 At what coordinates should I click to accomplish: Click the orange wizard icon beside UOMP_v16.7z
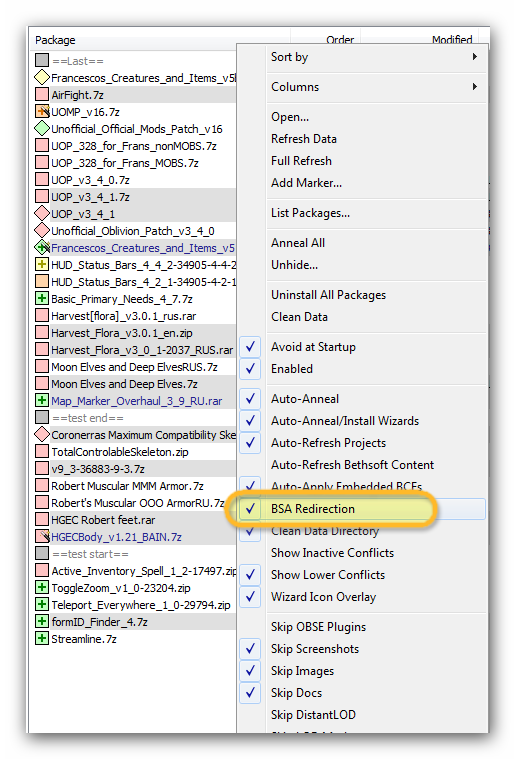click(42, 112)
